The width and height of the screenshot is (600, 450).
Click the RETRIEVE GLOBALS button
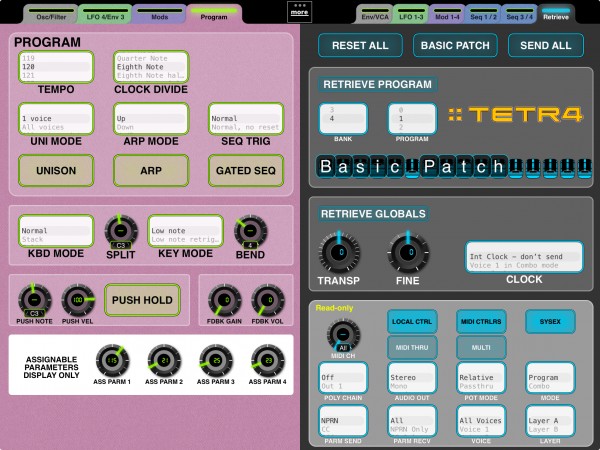pos(373,214)
